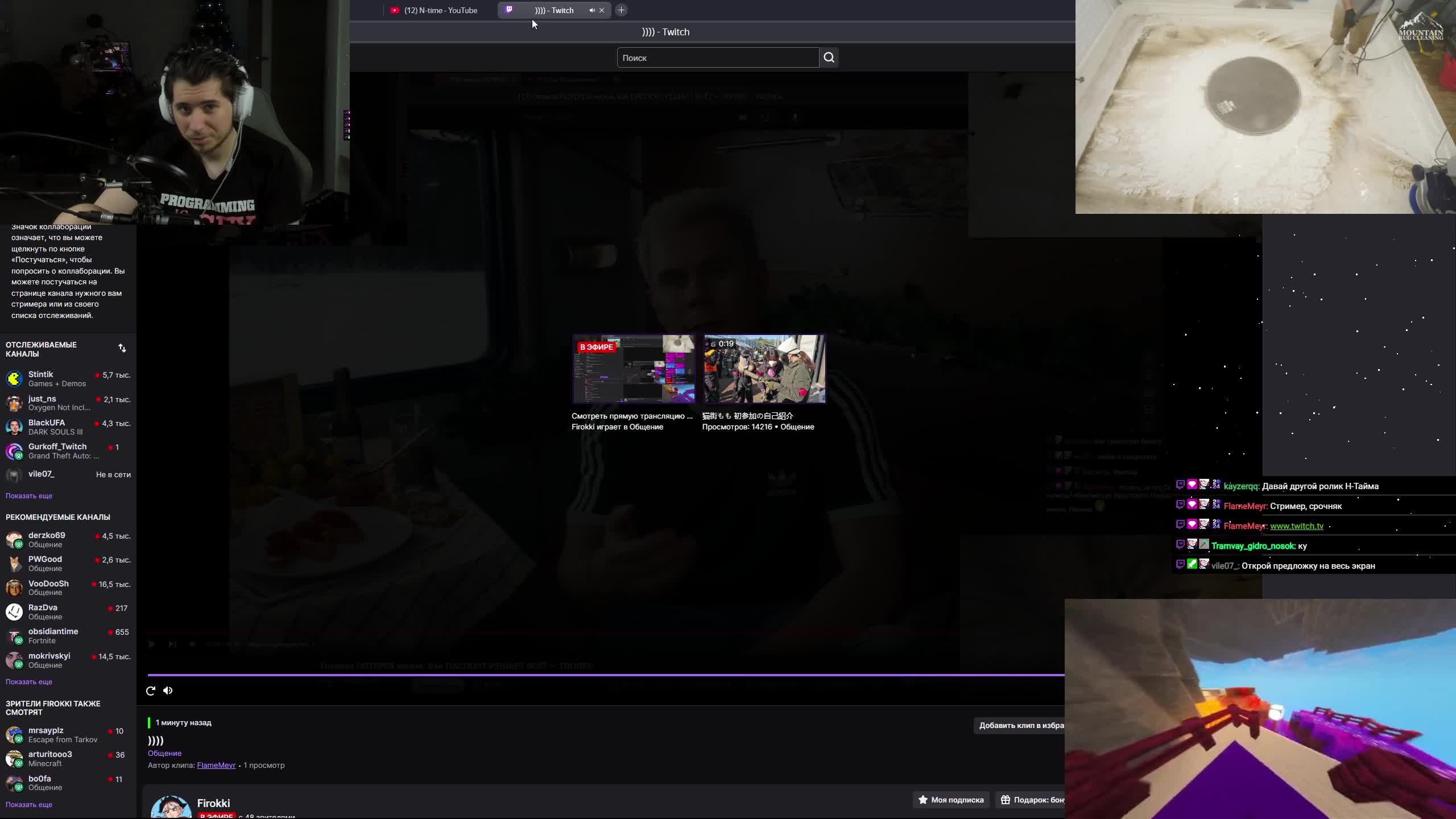The image size is (1456, 819).
Task: Open arturitooo3 Minecraft channel
Action: [68, 759]
